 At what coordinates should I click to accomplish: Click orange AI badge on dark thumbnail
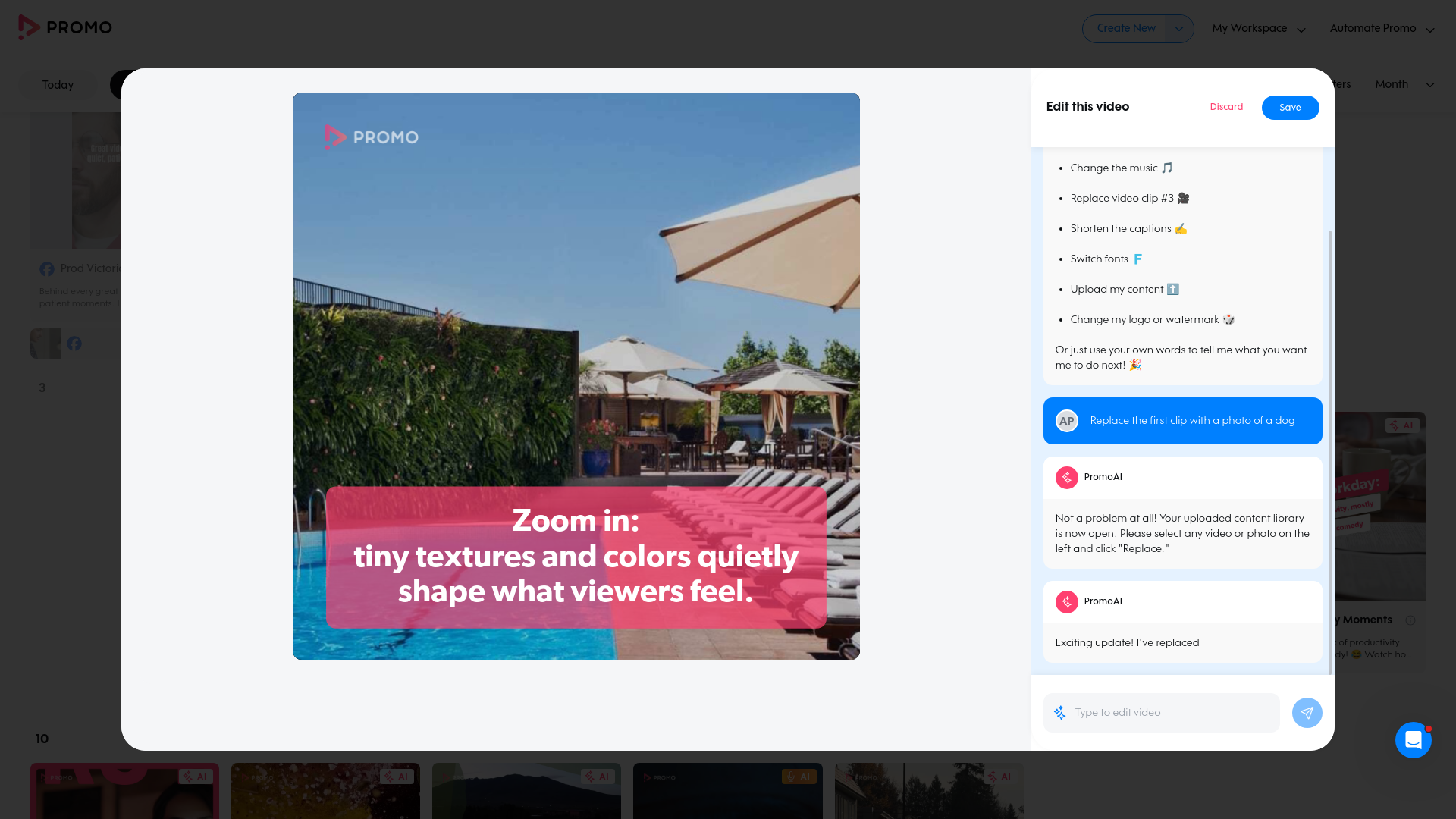pos(799,777)
